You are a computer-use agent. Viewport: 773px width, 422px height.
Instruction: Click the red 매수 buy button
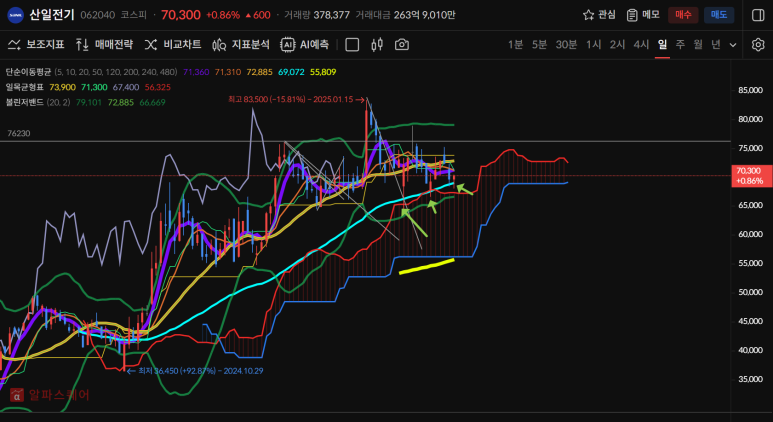point(683,15)
